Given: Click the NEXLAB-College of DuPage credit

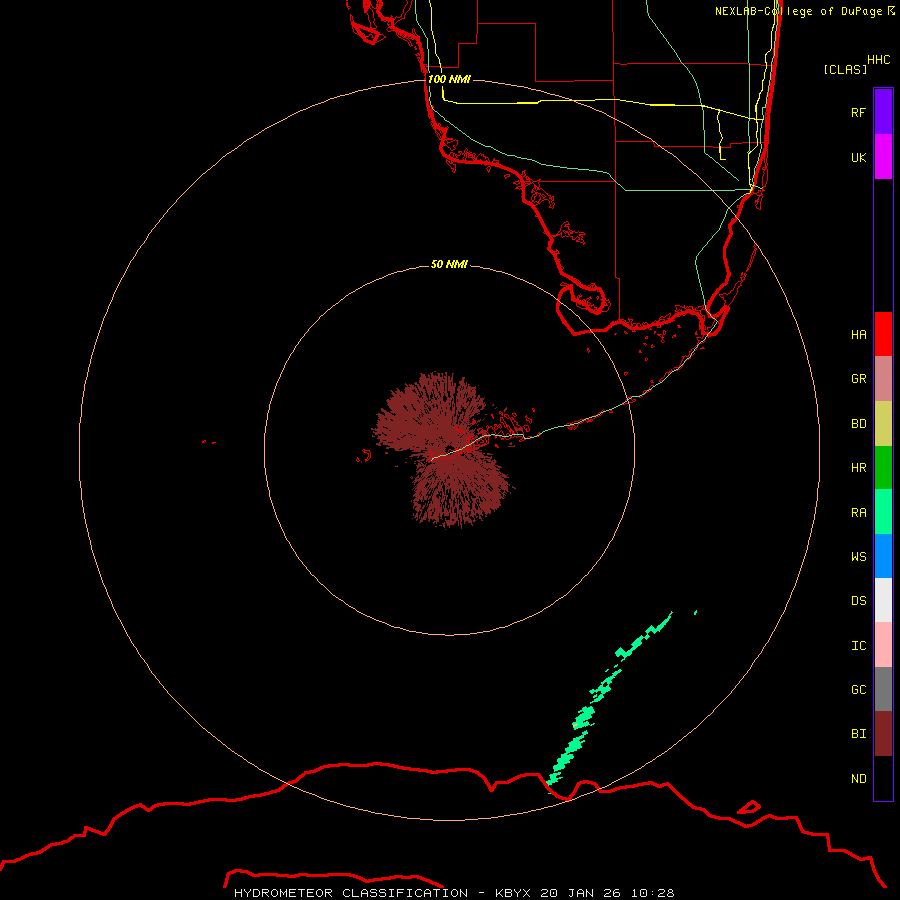Looking at the screenshot, I should tap(804, 11).
